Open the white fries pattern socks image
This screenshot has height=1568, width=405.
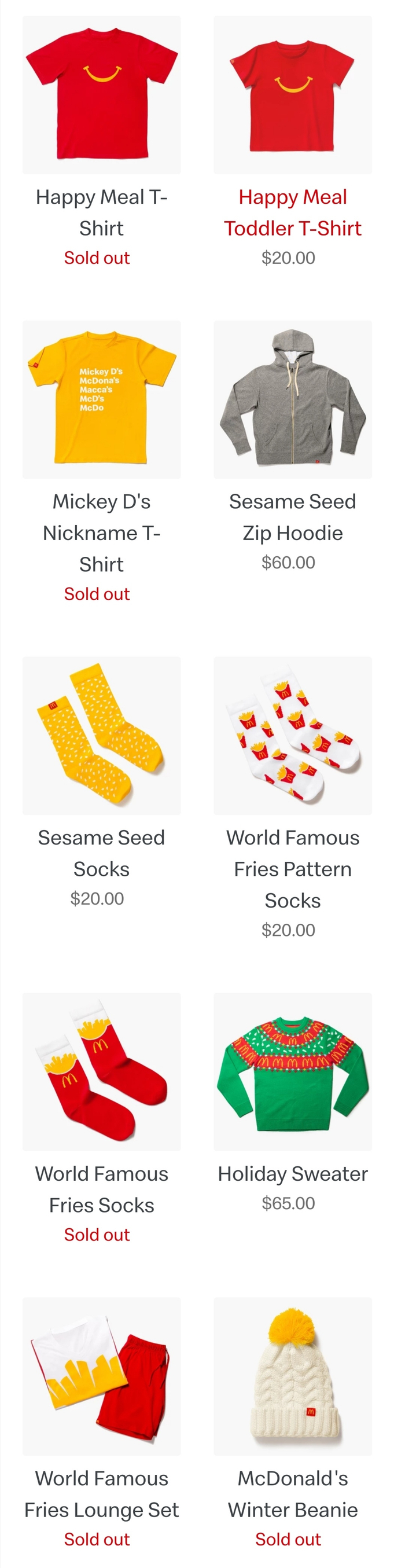point(293,735)
